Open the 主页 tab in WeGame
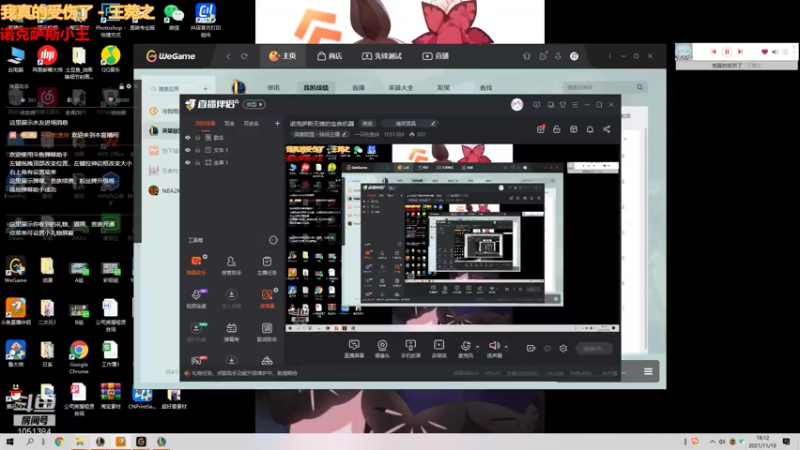Screen dimensions: 800x450 (283, 56)
